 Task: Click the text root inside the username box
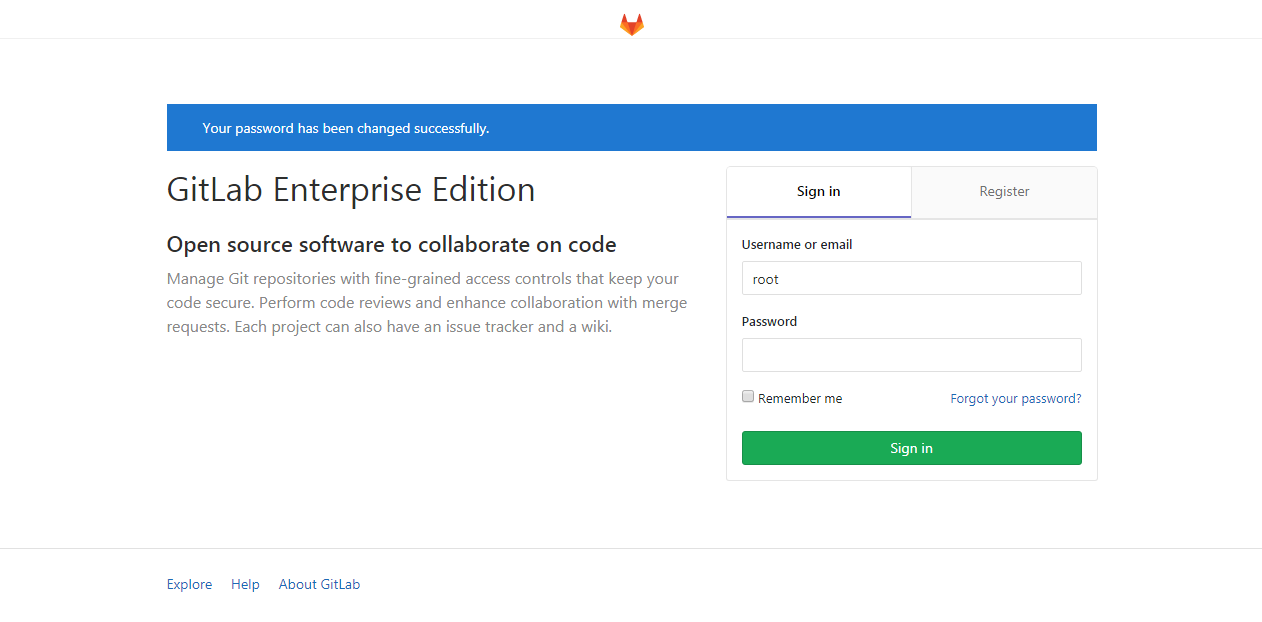pyautogui.click(x=766, y=279)
